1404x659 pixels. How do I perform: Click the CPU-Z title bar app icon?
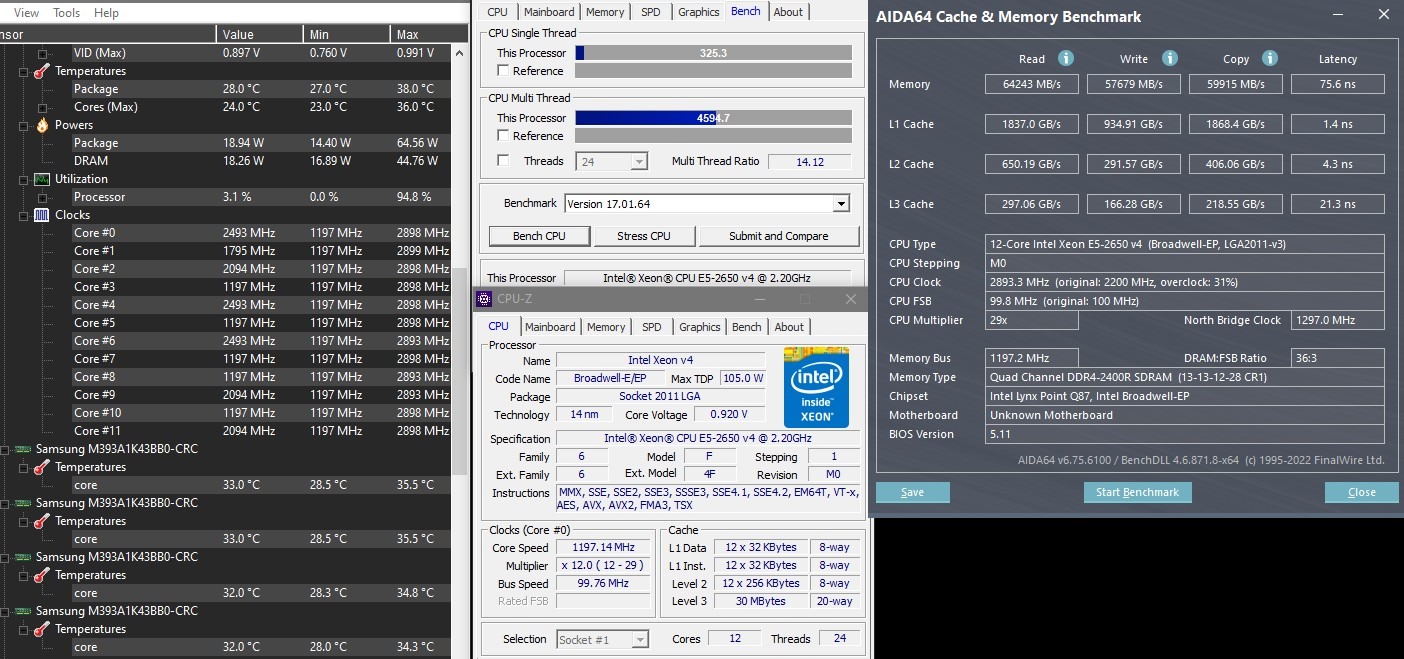pos(484,299)
